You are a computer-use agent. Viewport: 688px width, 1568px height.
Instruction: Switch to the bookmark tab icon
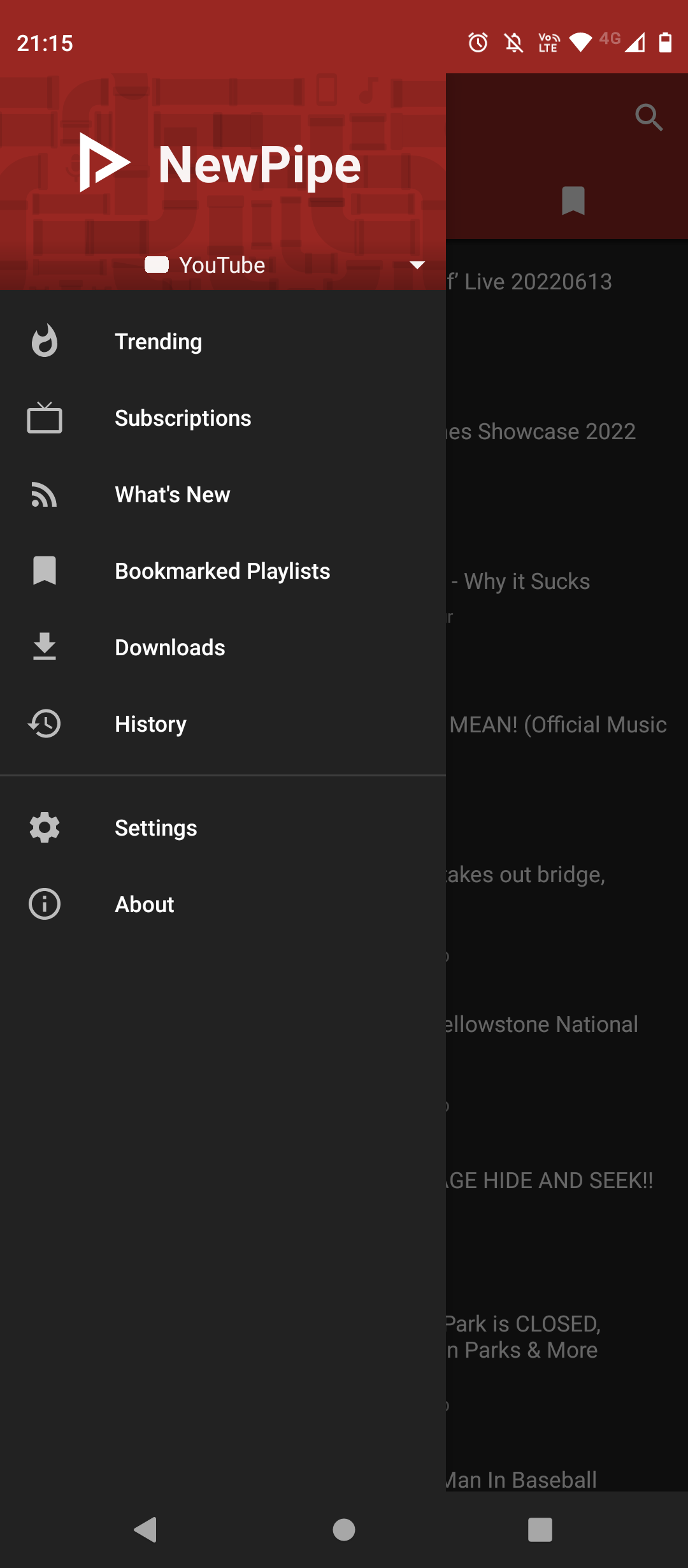(573, 201)
